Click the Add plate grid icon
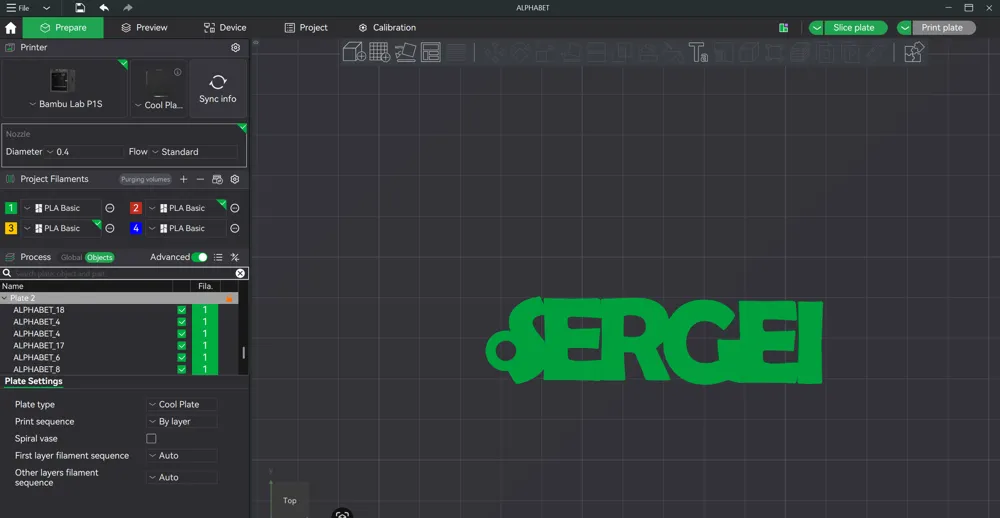Image resolution: width=1000 pixels, height=518 pixels. (x=379, y=52)
